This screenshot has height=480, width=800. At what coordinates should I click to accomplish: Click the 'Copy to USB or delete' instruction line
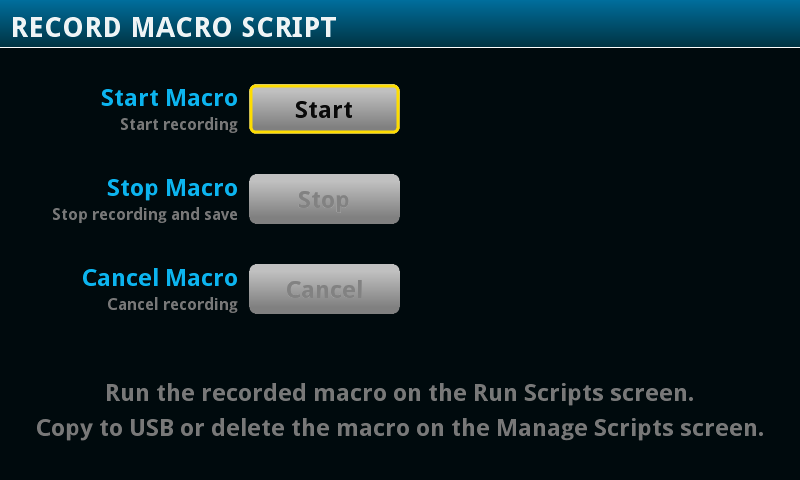[399, 428]
